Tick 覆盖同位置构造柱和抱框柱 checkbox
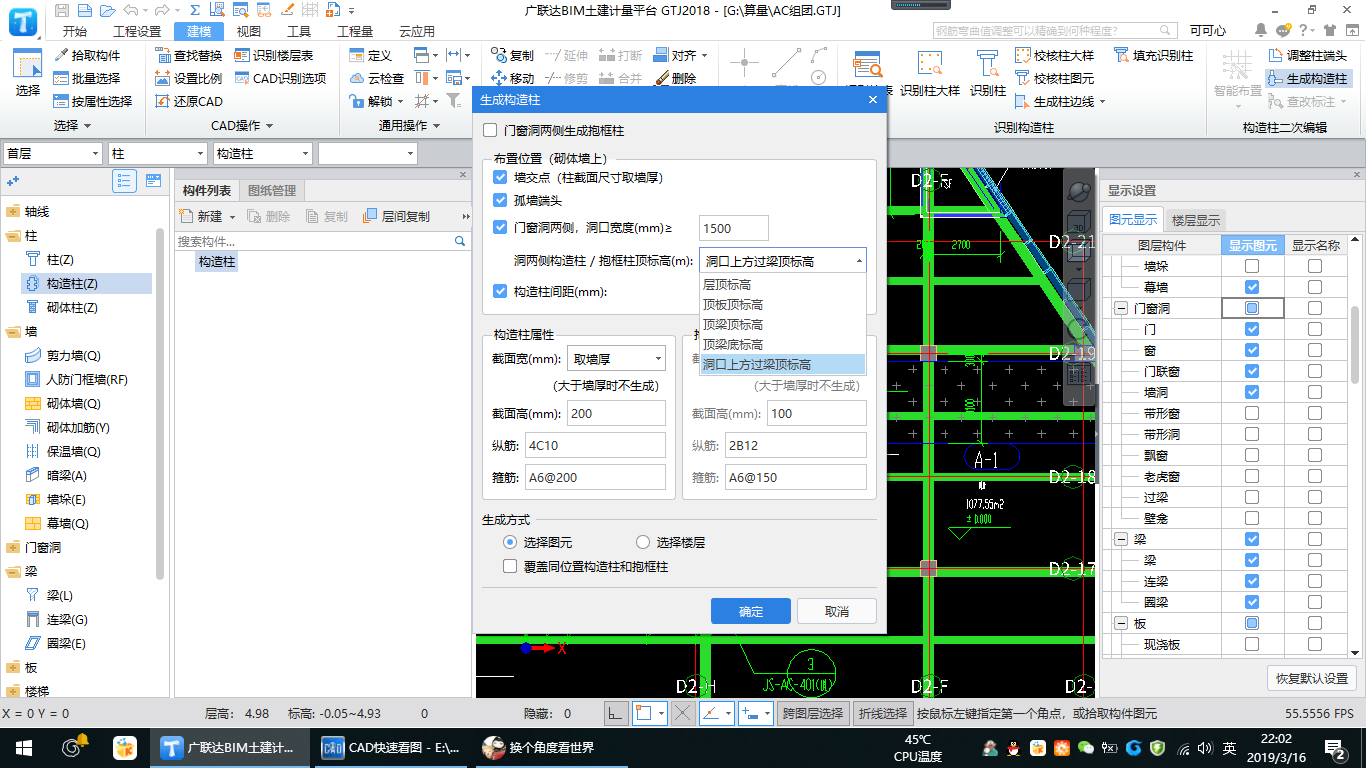 click(x=510, y=566)
